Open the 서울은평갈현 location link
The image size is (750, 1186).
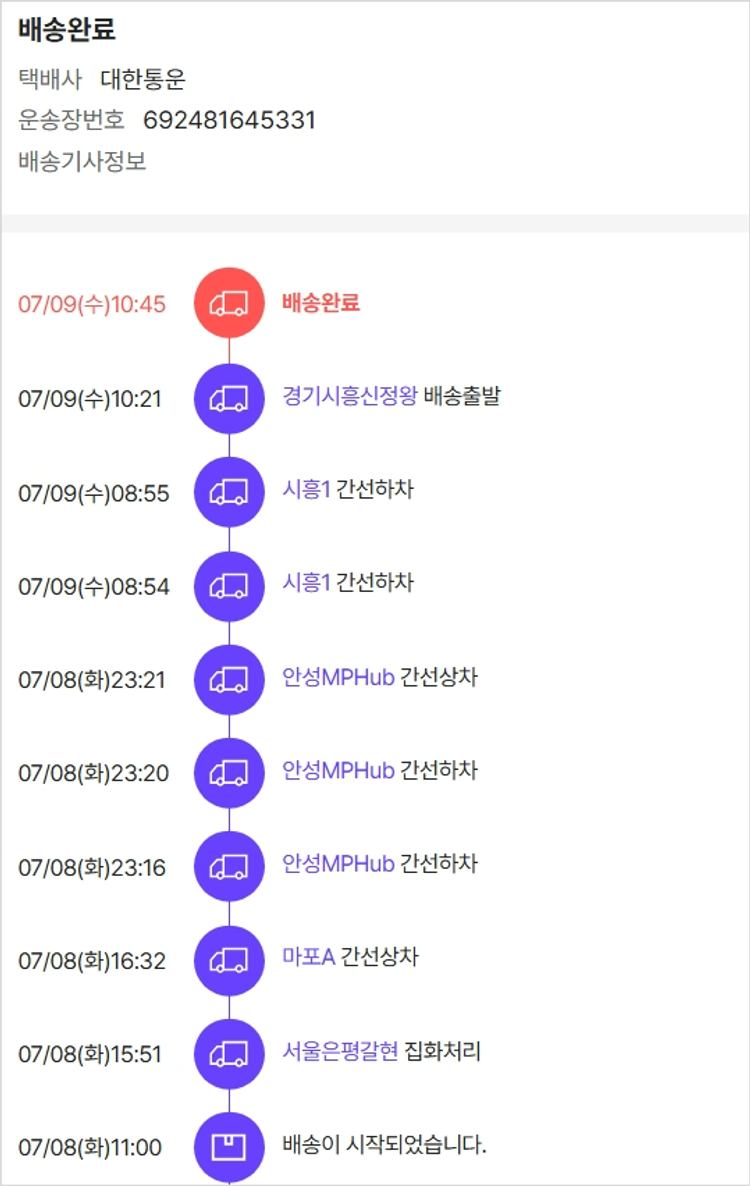[340, 1051]
